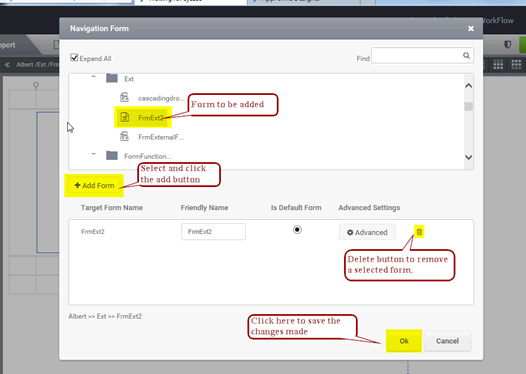Click the back chevrons in background breadcrumb
Screen dimensions: 526x374
7,64
